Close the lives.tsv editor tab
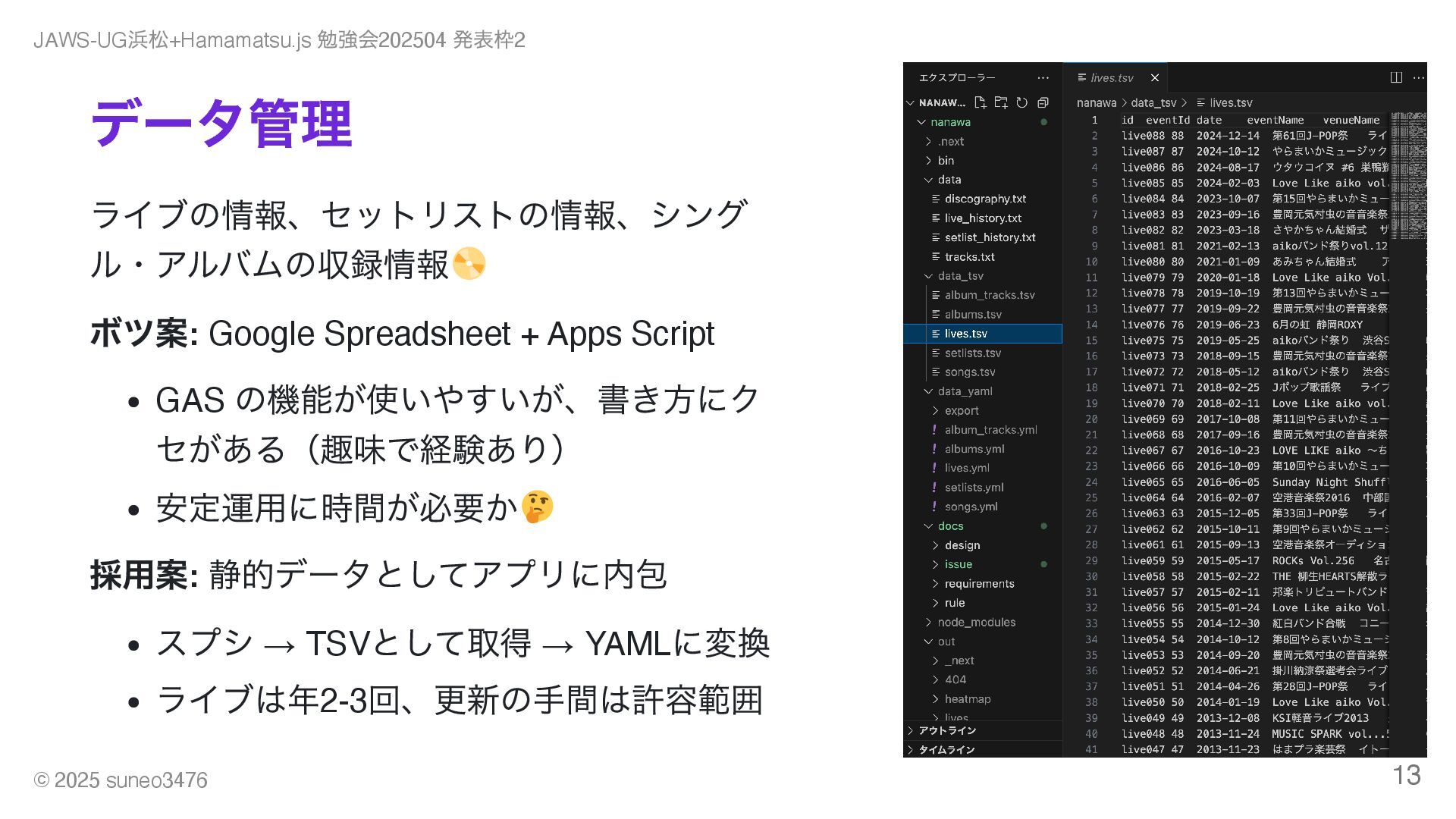Viewport: 1456px width, 819px height. pyautogui.click(x=1155, y=77)
